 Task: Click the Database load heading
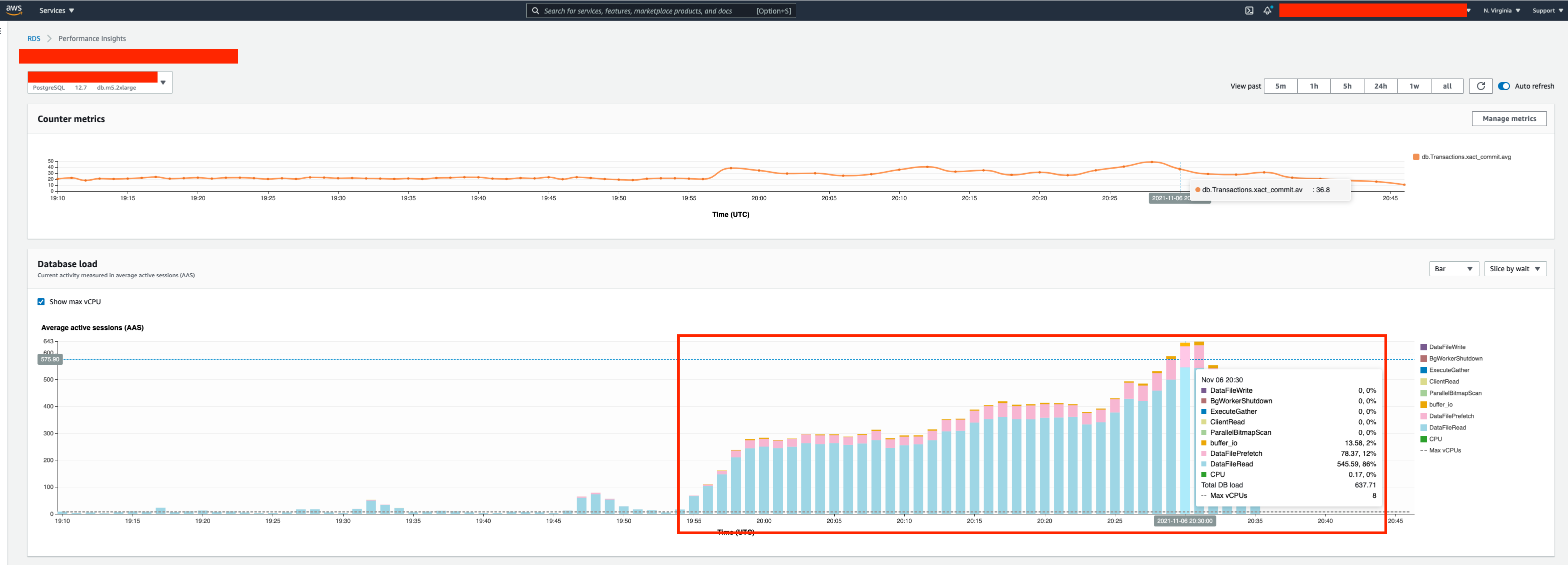point(68,264)
